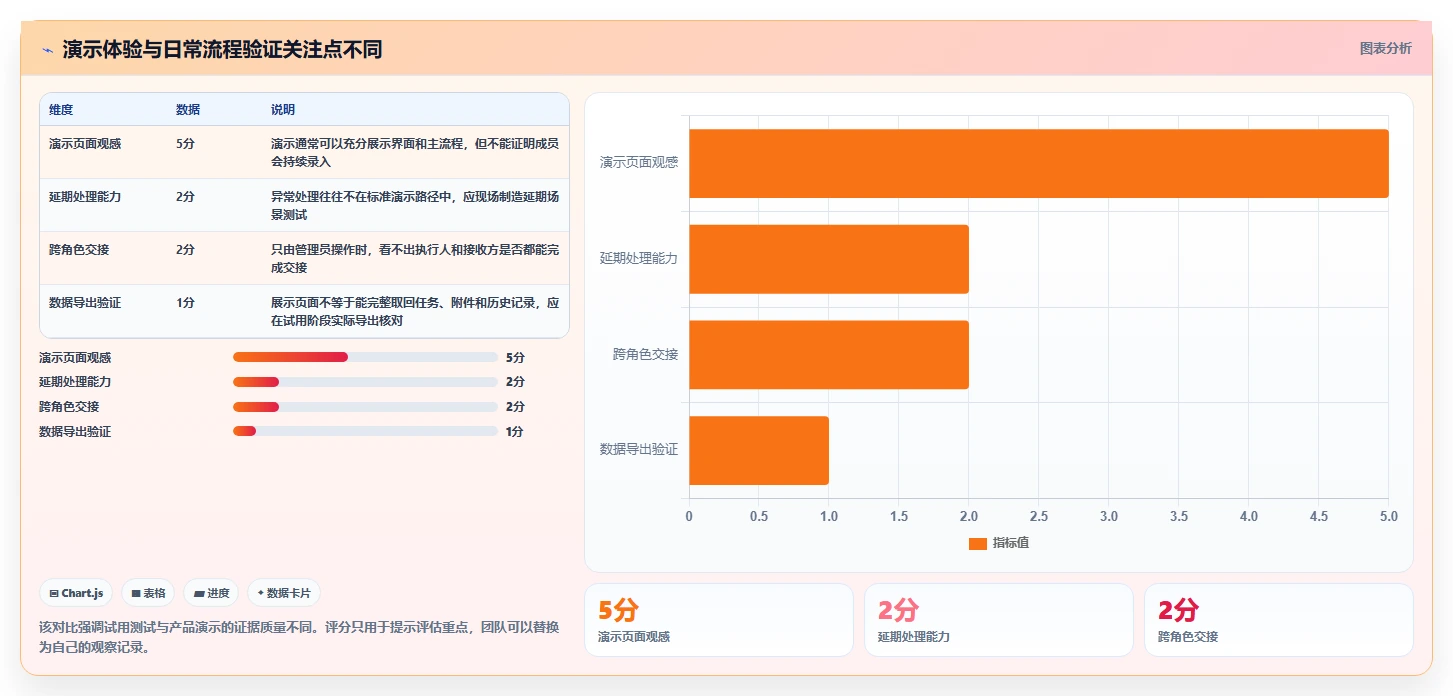
Task: Click the 演示页面观感 progress bar
Action: [x=365, y=357]
